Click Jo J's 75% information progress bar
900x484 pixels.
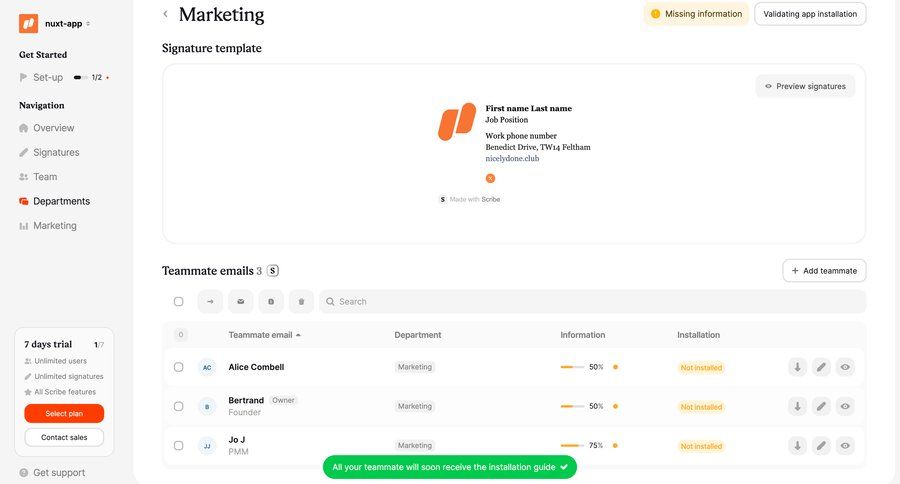(573, 446)
